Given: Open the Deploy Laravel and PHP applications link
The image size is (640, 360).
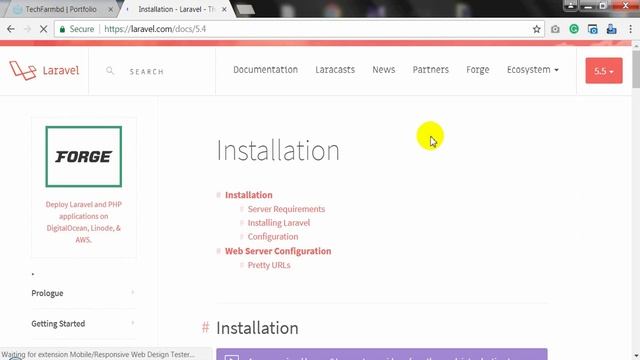Looking at the screenshot, I should coord(84,222).
